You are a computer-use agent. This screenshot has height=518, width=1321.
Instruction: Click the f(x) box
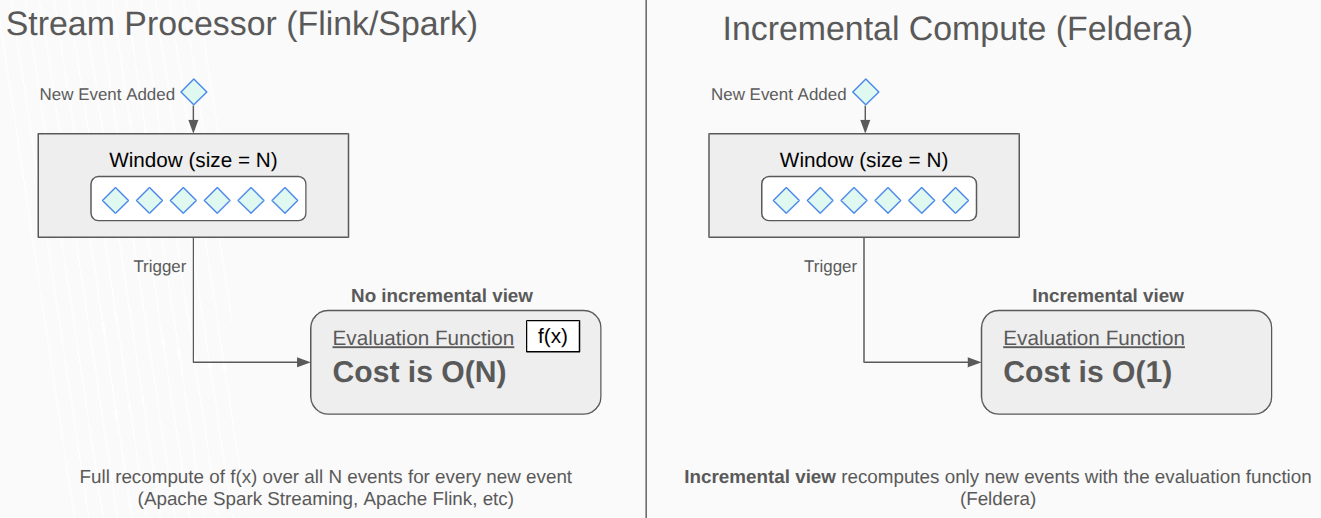tap(552, 337)
